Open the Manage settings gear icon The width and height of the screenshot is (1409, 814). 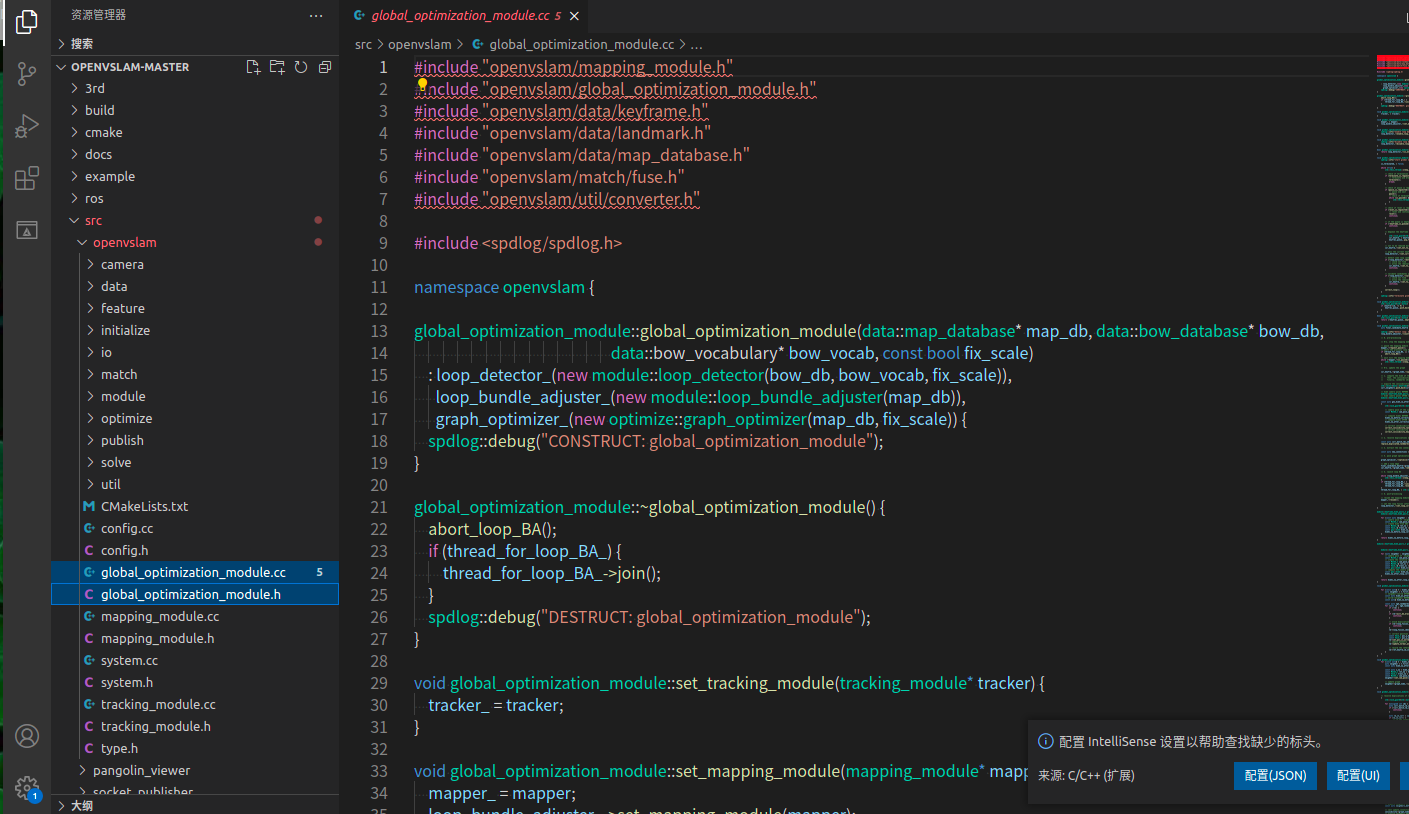tap(27, 788)
